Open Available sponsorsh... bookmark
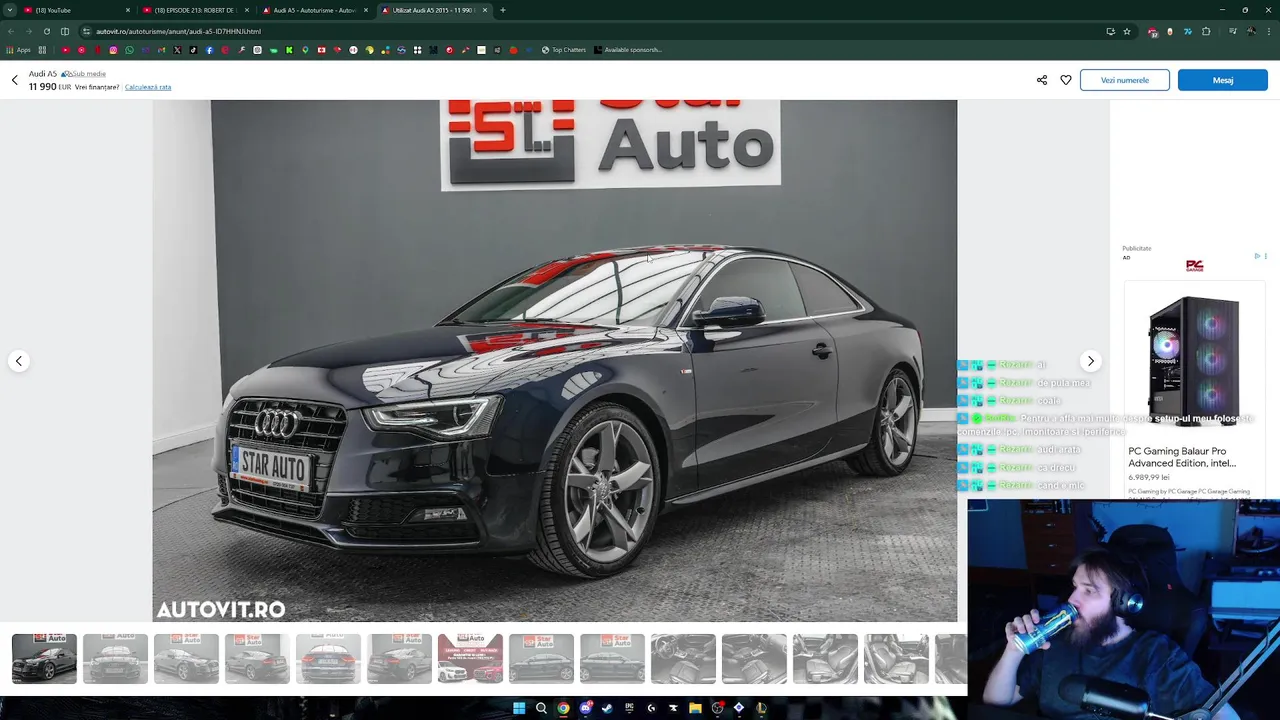The width and height of the screenshot is (1280, 720). click(627, 50)
